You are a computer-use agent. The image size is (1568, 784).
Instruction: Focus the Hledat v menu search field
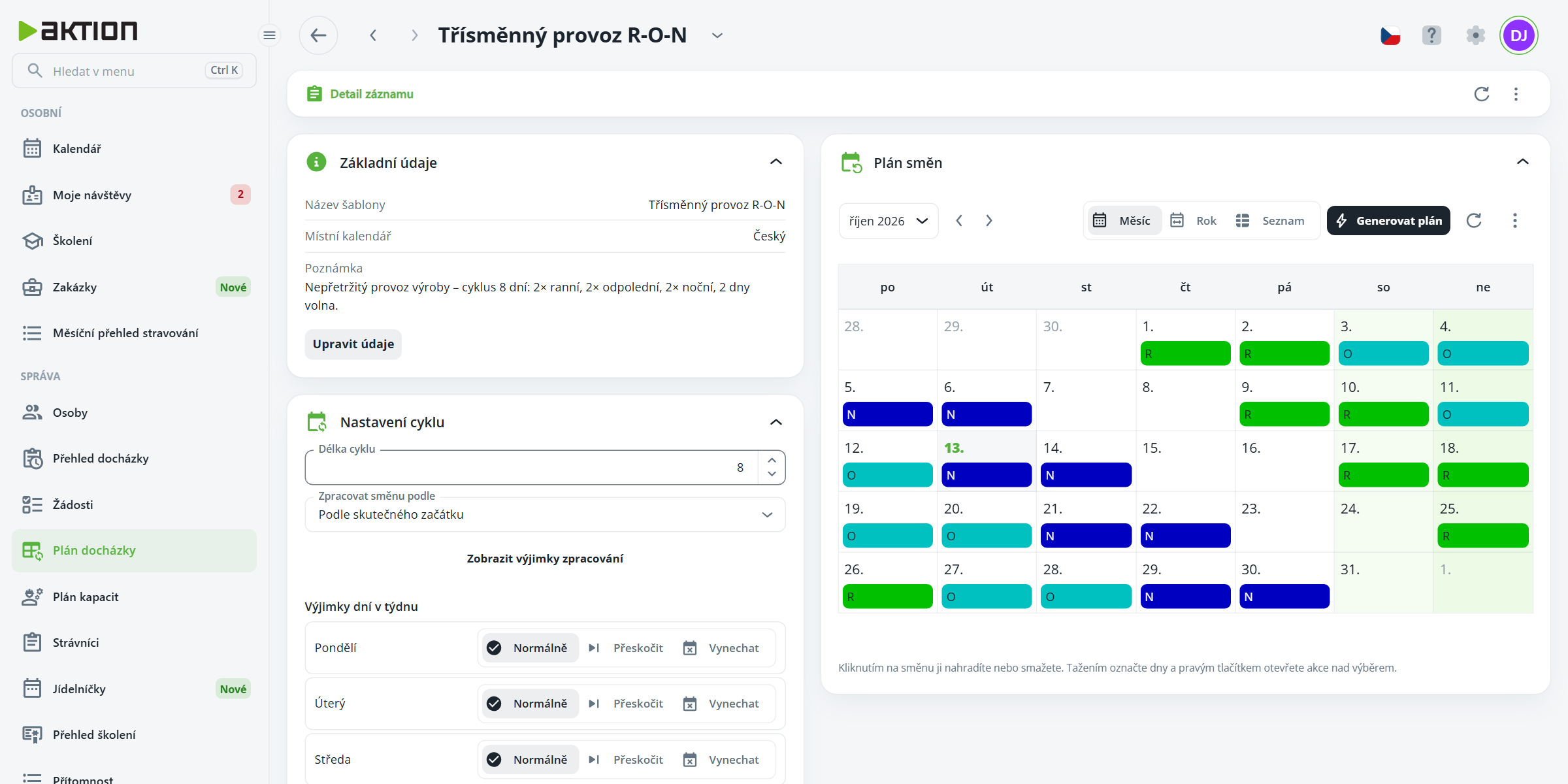tap(134, 71)
